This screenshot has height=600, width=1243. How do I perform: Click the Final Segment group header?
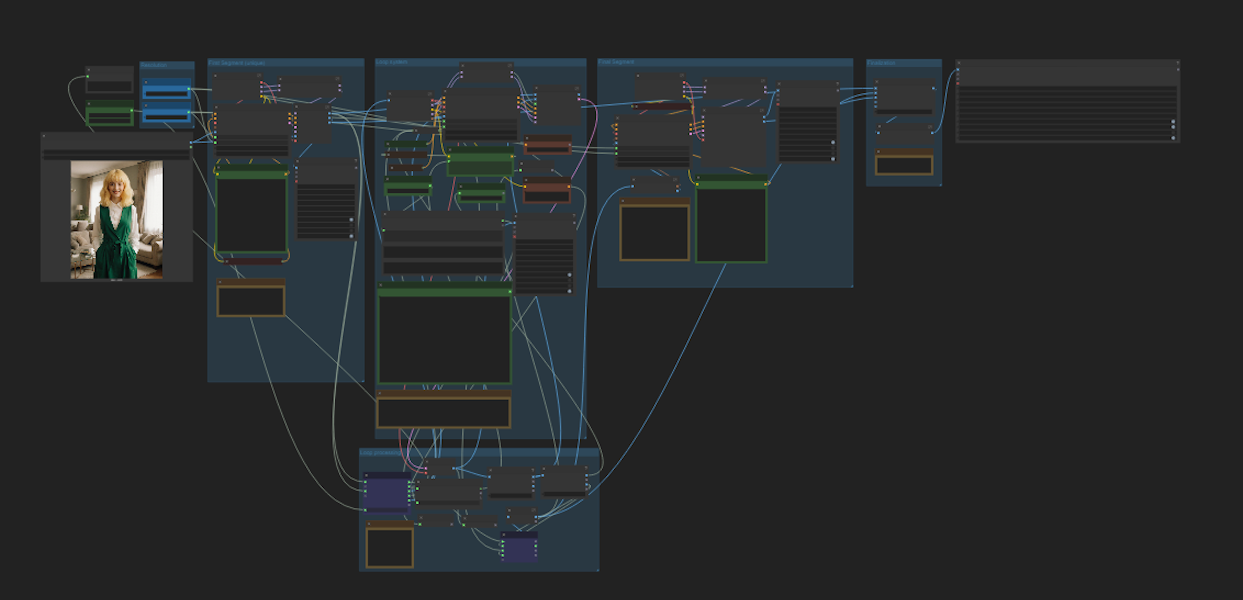(x=617, y=62)
